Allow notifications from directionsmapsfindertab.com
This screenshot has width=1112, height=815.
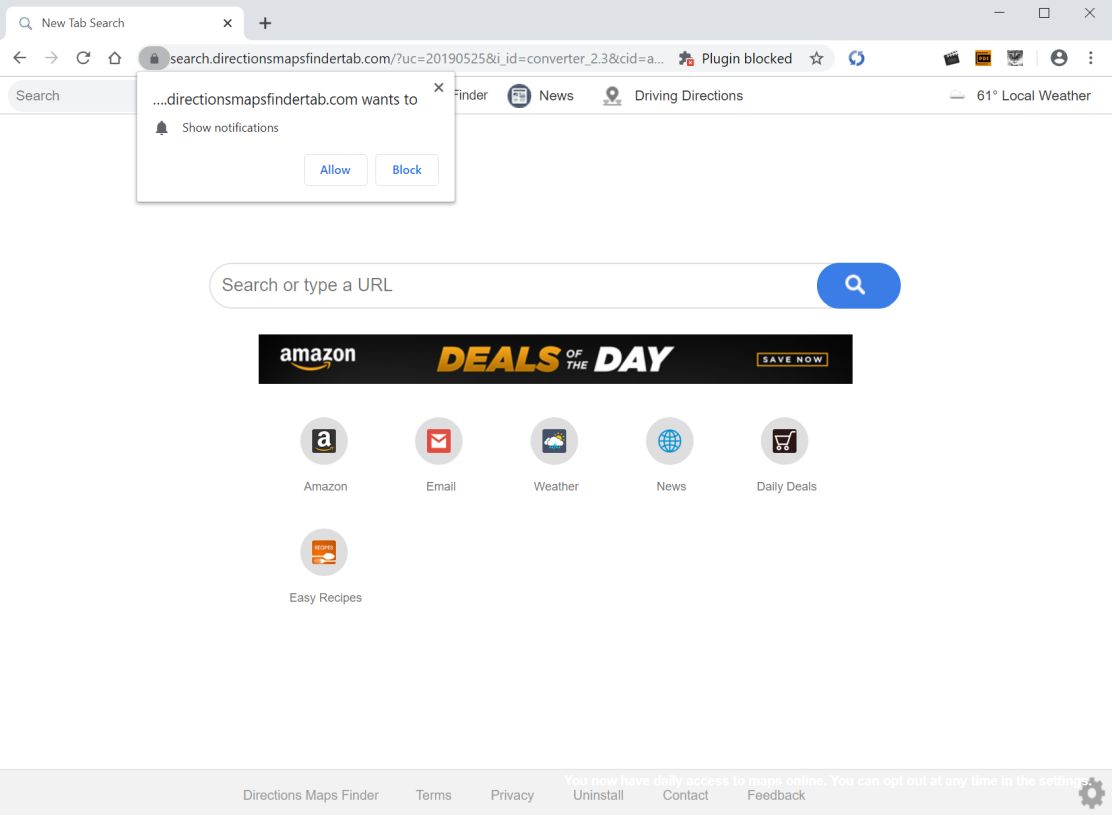(x=335, y=169)
